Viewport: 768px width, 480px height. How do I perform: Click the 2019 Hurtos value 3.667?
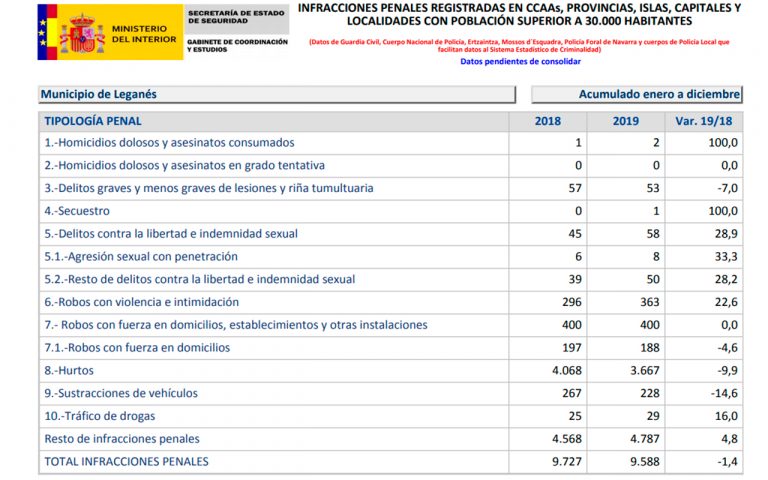coord(645,371)
